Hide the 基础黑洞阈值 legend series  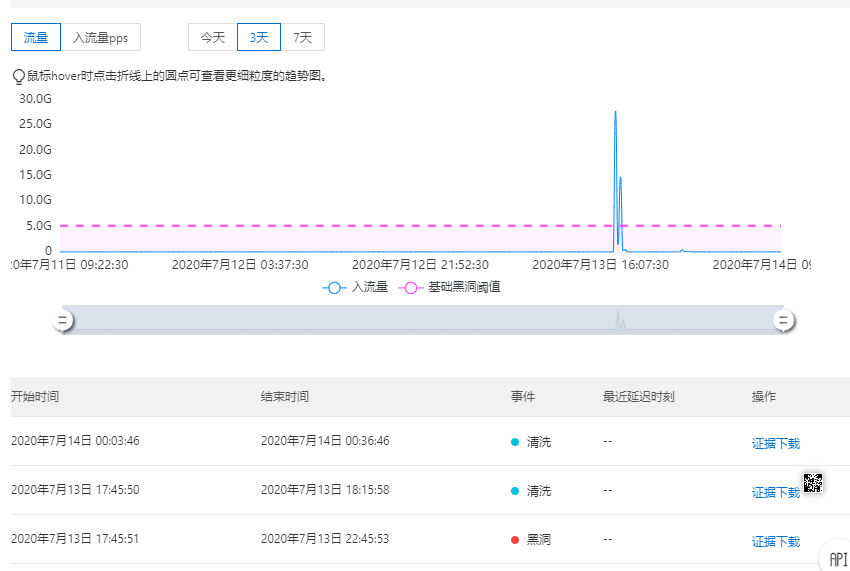(450, 287)
